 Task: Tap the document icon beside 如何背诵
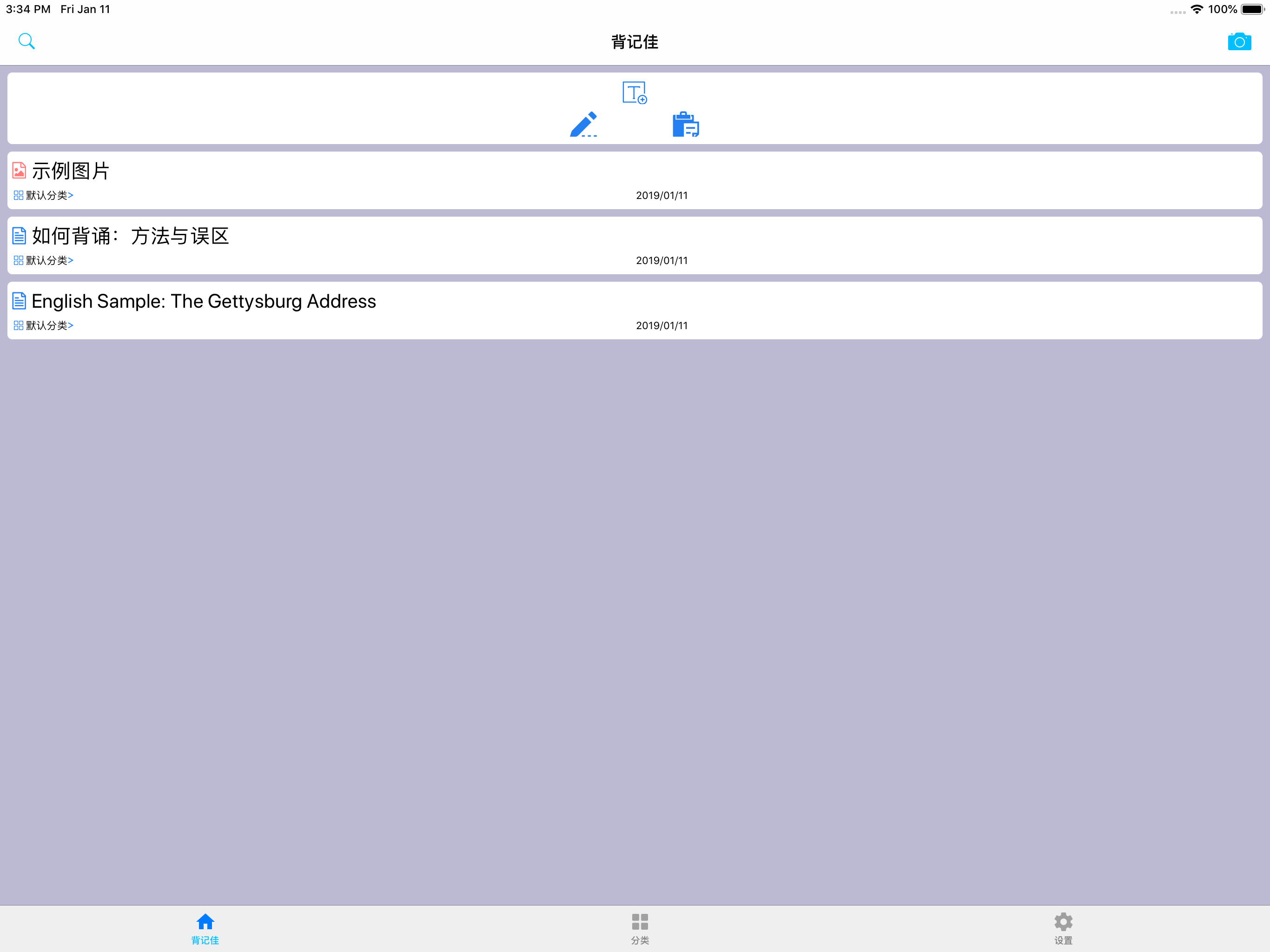pyautogui.click(x=19, y=235)
